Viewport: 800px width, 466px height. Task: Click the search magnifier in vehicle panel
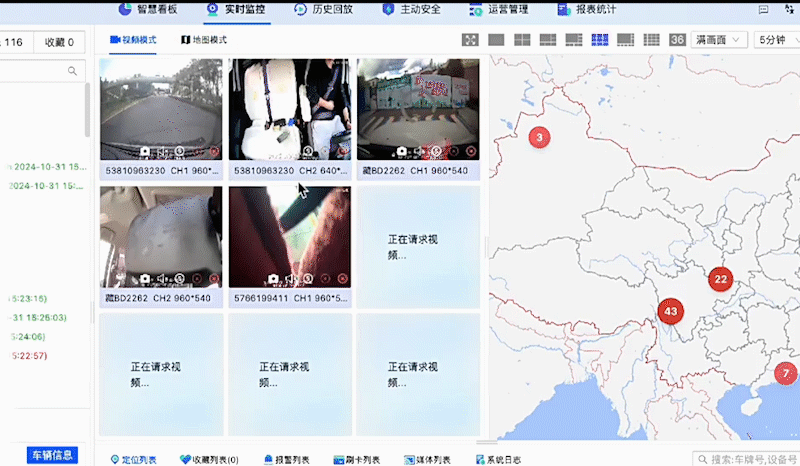[72, 71]
